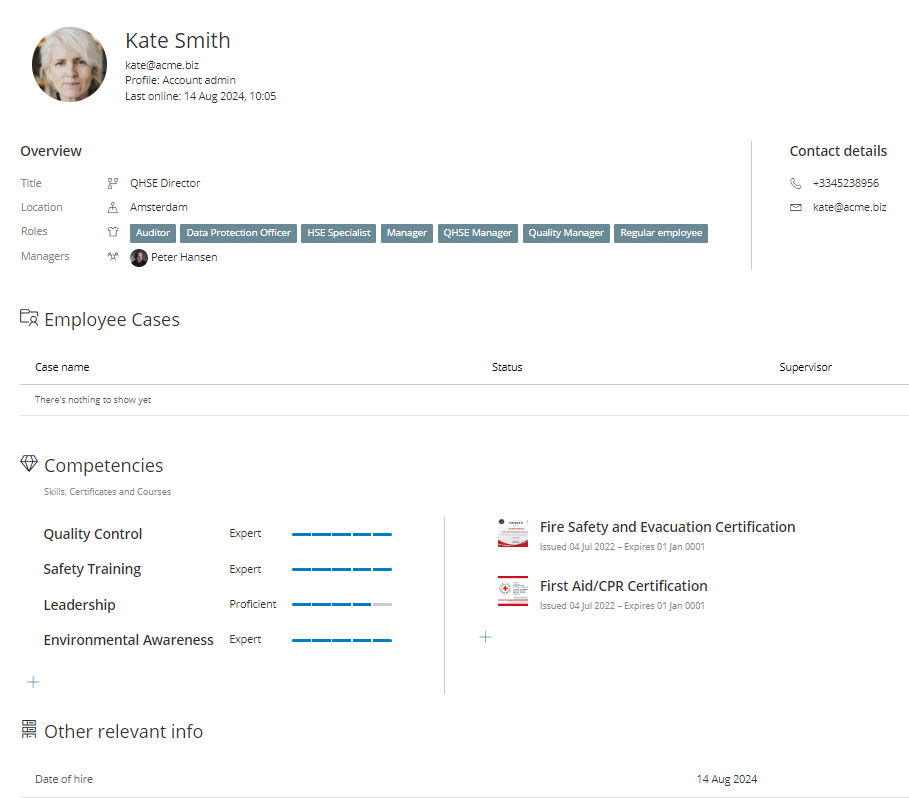Click the Other relevant info building icon

pos(29,730)
